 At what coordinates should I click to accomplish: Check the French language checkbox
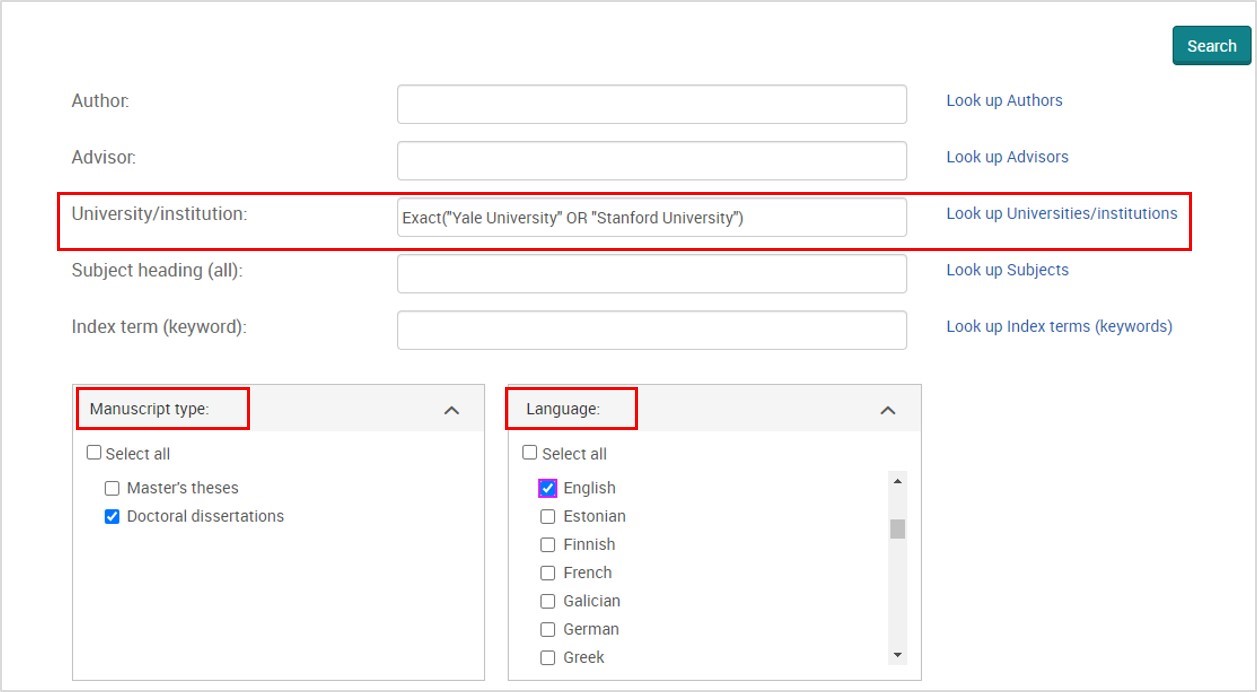(548, 573)
